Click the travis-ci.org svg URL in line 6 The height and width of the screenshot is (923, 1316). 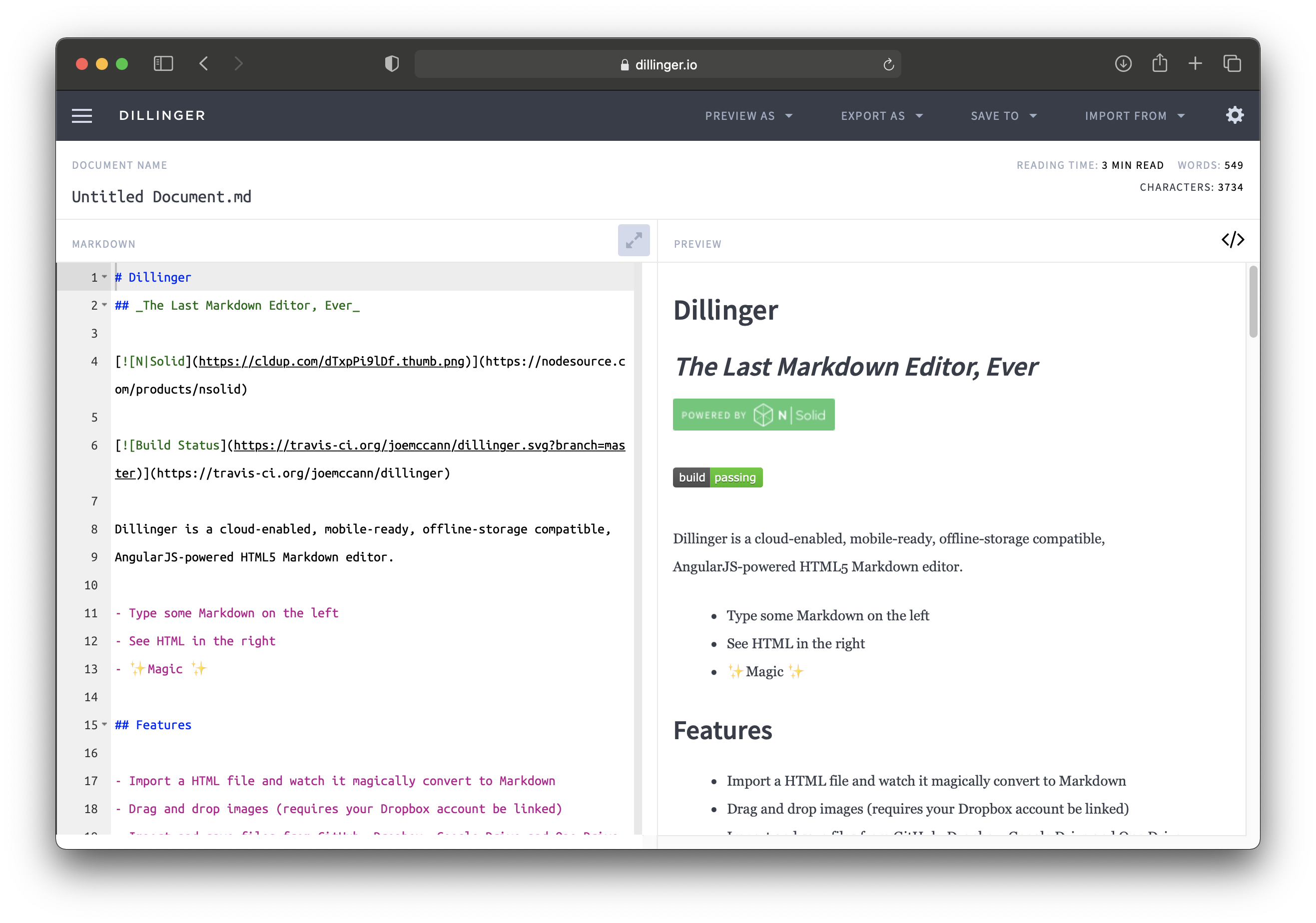pyautogui.click(x=429, y=445)
